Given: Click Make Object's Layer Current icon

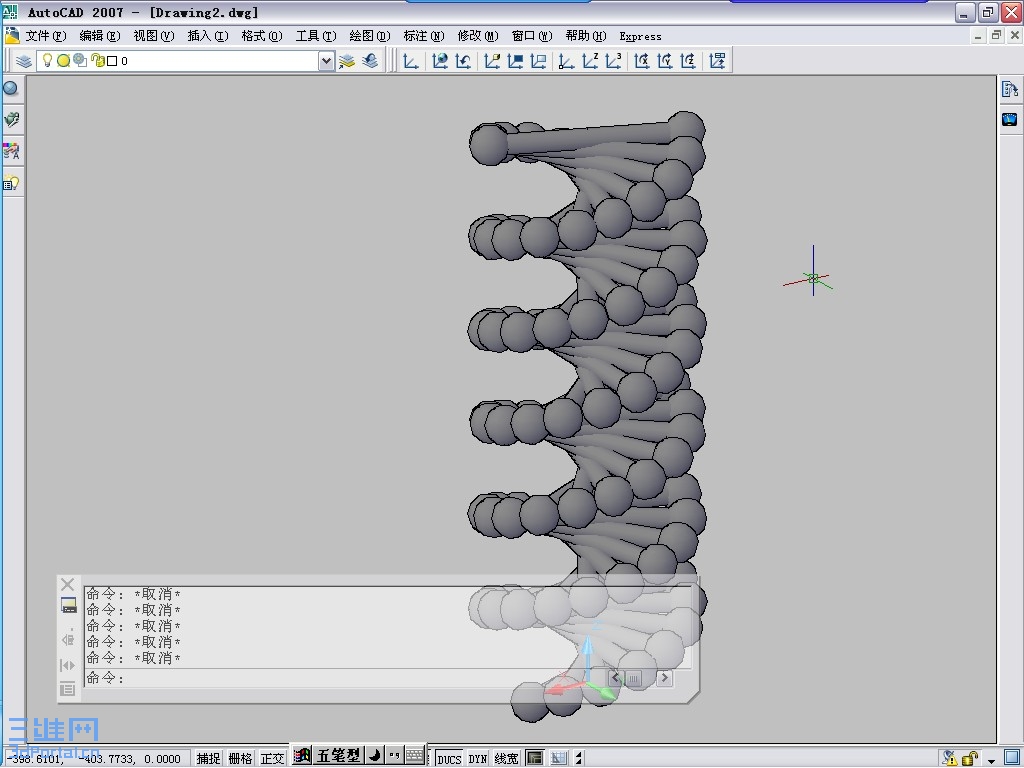Looking at the screenshot, I should click(347, 61).
